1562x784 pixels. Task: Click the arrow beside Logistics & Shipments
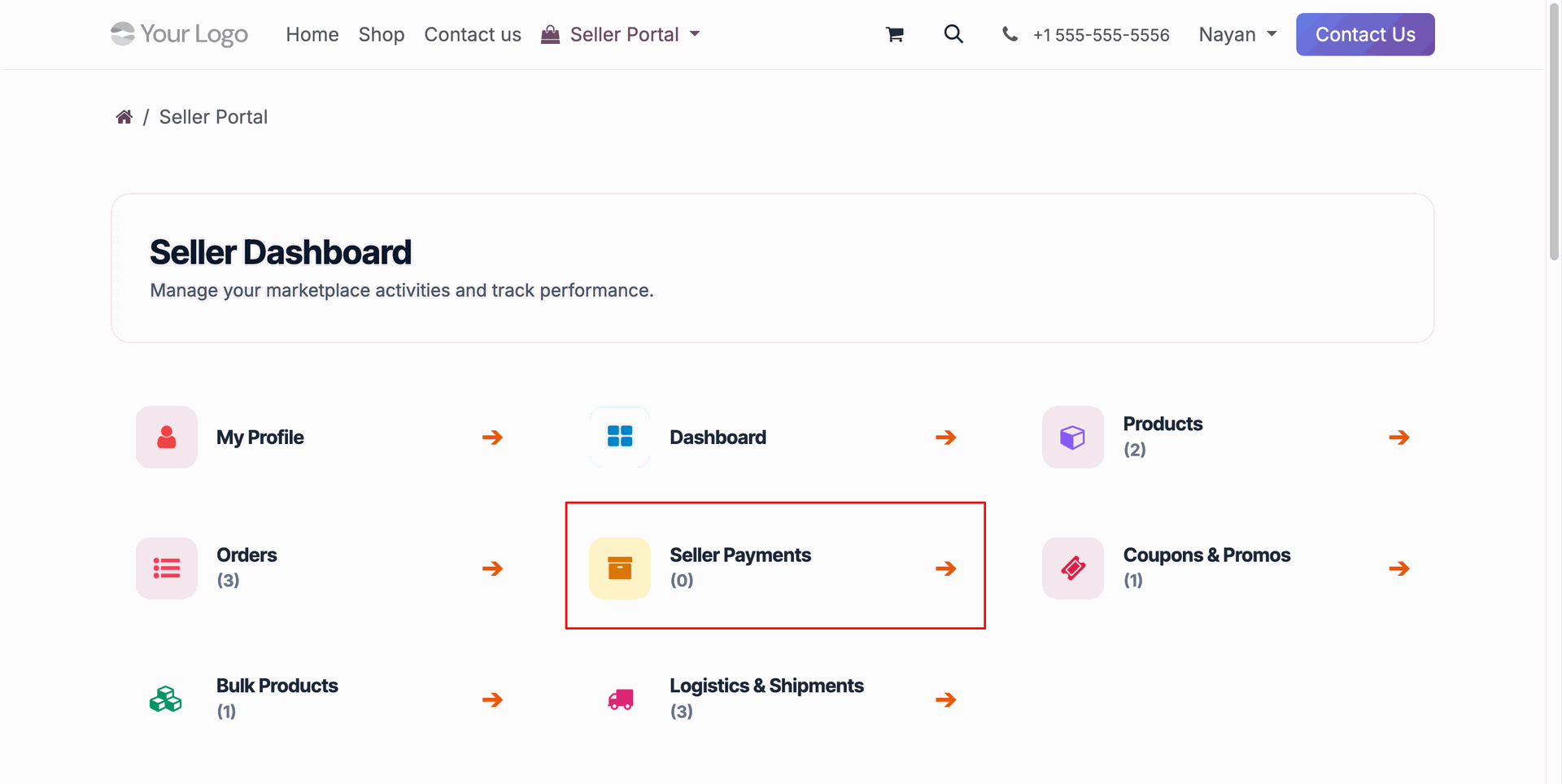coord(945,699)
